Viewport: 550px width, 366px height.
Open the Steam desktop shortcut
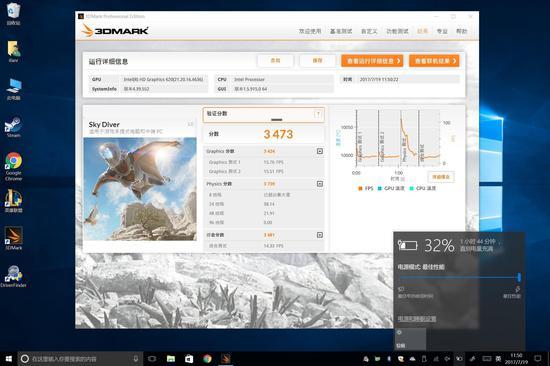(13, 127)
